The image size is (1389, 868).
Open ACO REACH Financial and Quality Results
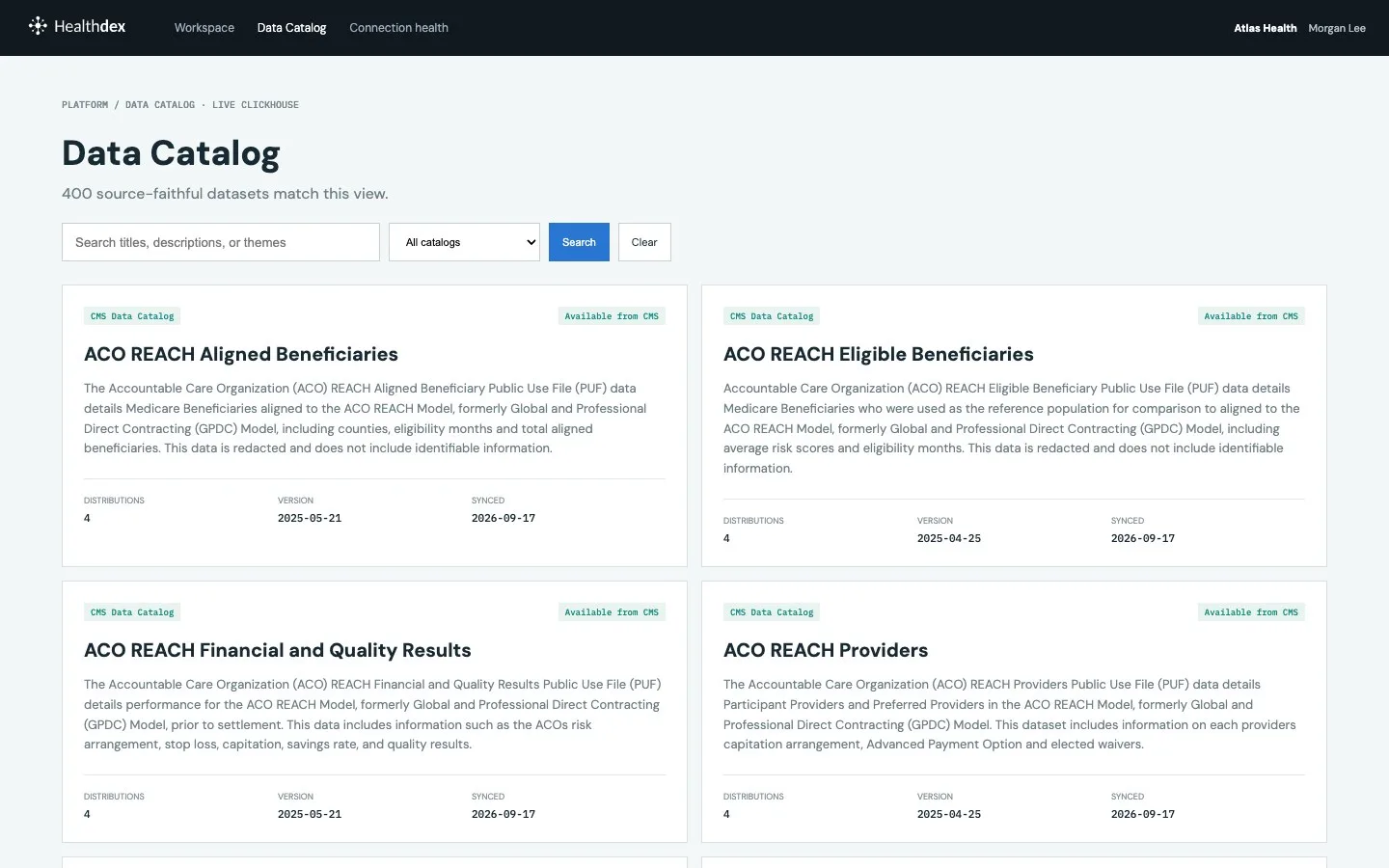coord(278,650)
